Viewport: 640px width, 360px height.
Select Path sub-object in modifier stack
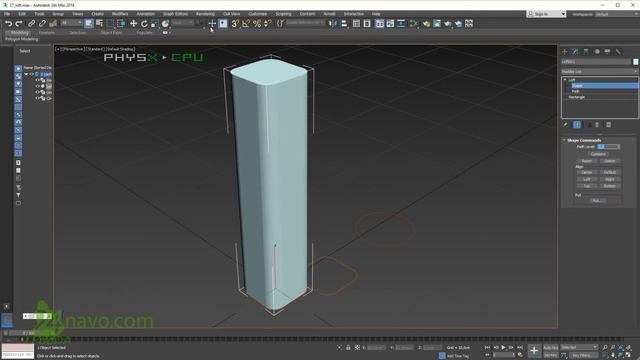[576, 91]
